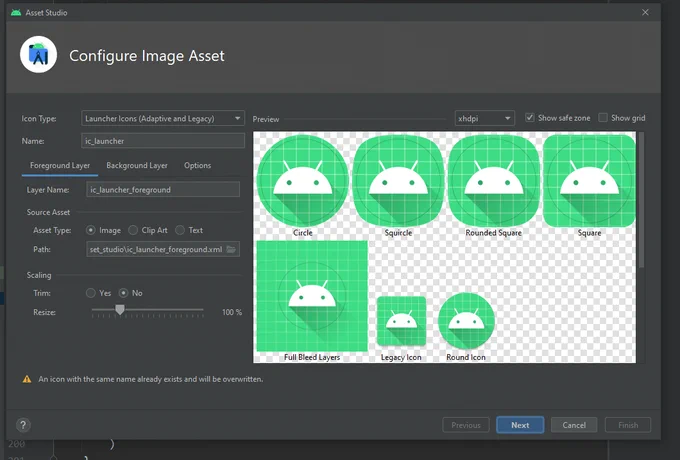The width and height of the screenshot is (680, 460).
Task: Click the Circle icon preview
Action: coord(303,180)
